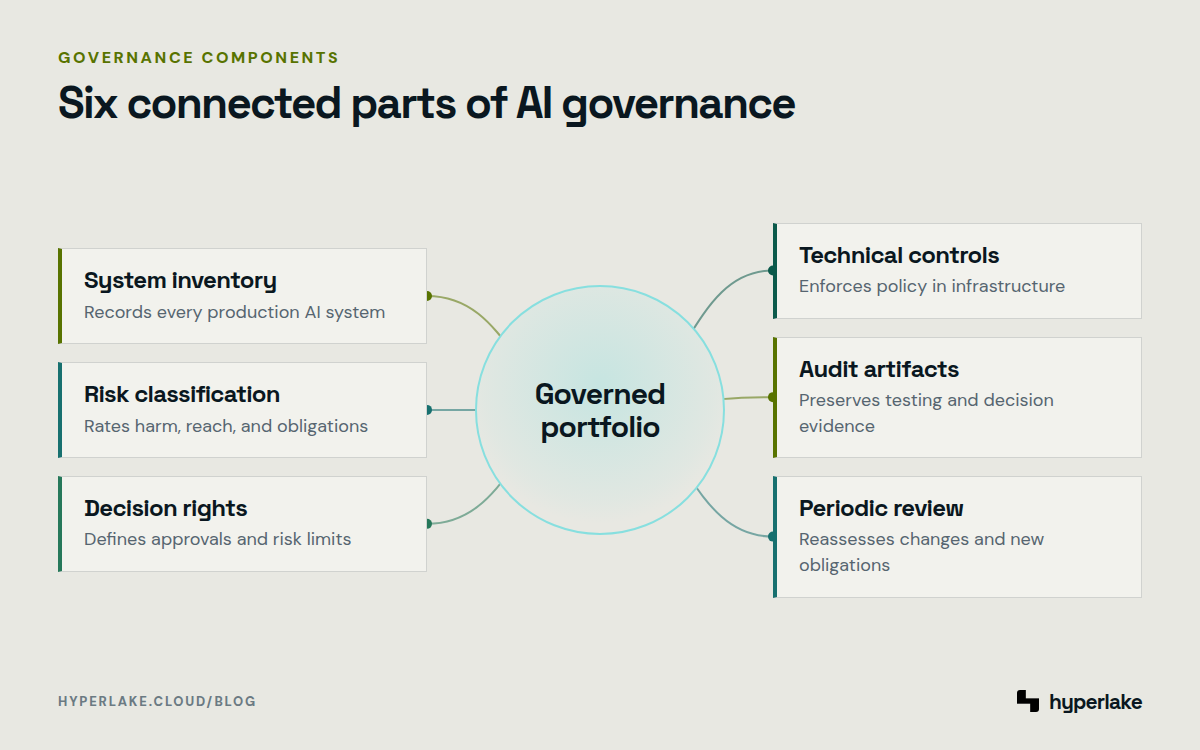Click Rates harm, reach, and obligations text
Screen dimensions: 1200x750
[x=226, y=426]
